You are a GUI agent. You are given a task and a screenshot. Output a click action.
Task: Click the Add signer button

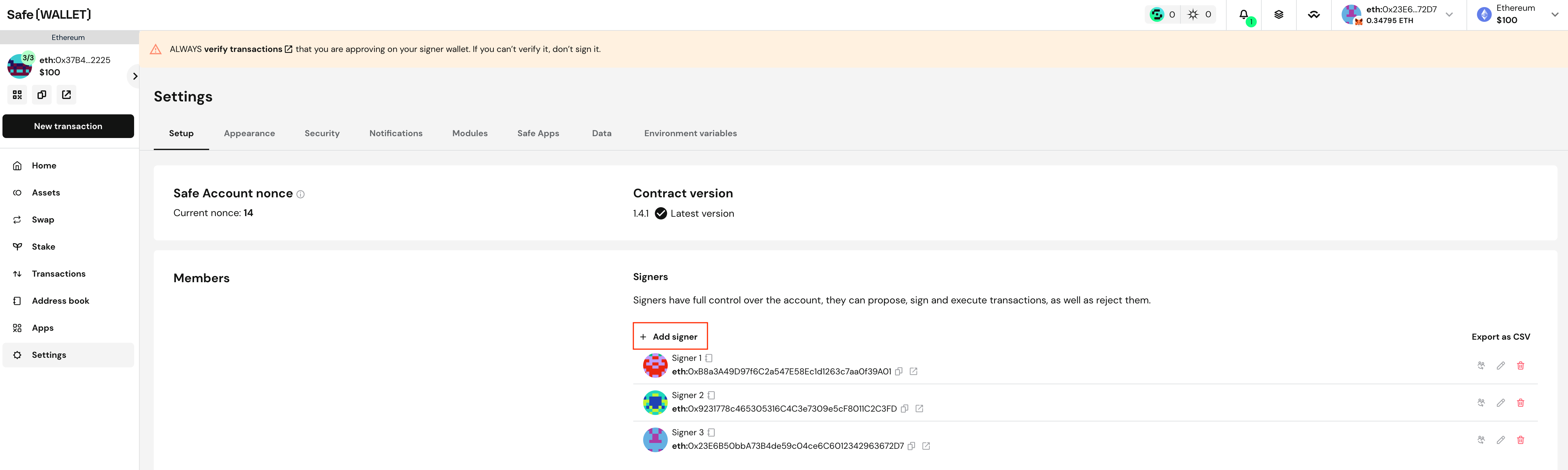(670, 336)
